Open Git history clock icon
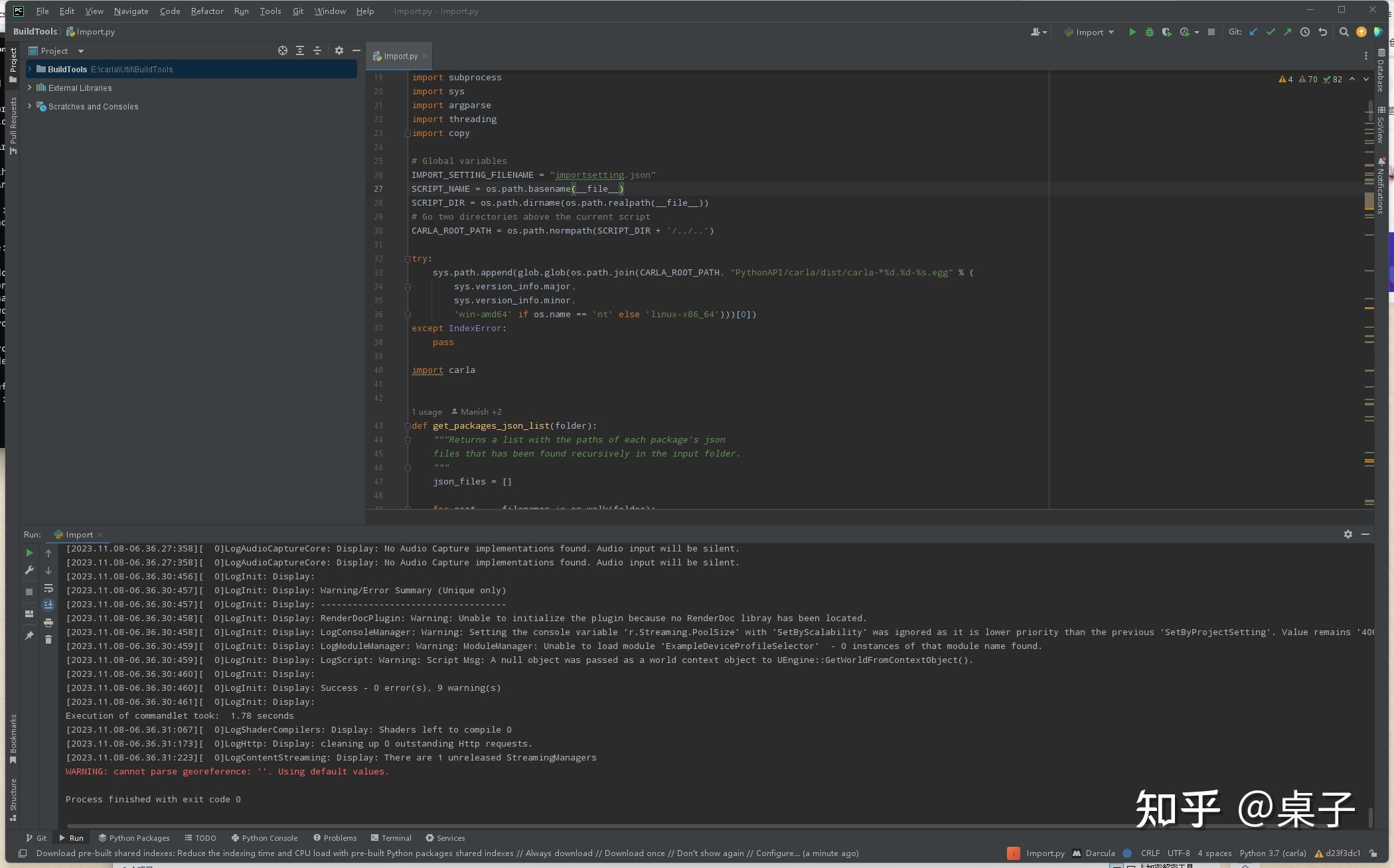This screenshot has width=1394, height=868. coord(1304,32)
